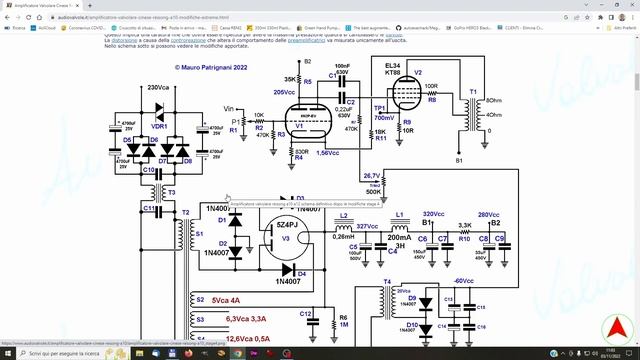Open the Green Hand Pump bookmark

click(x=318, y=28)
